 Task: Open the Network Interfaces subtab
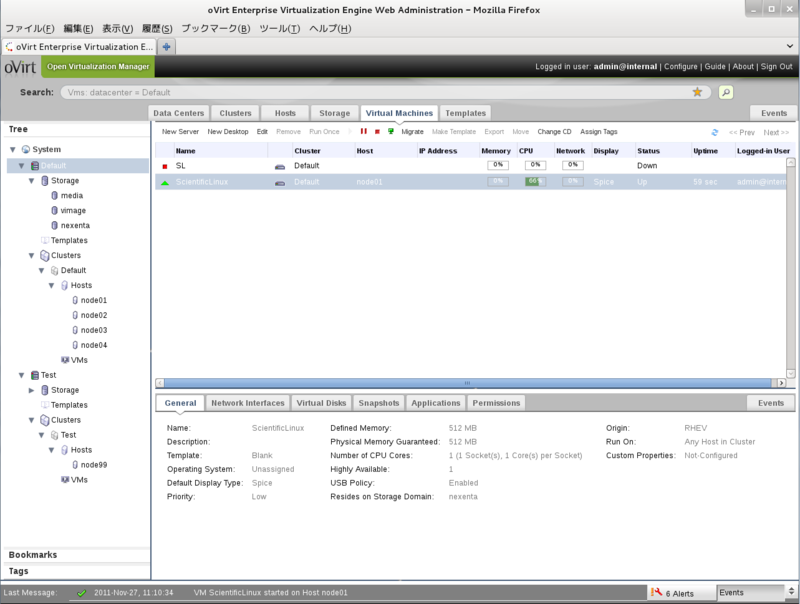(x=248, y=403)
